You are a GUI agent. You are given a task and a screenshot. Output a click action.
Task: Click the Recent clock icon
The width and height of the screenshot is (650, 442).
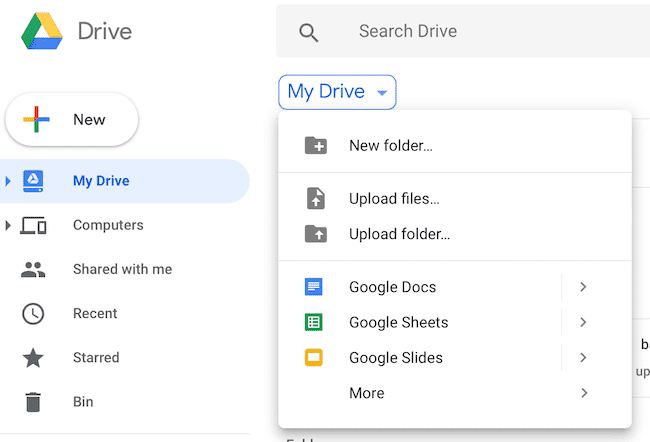pyautogui.click(x=33, y=313)
